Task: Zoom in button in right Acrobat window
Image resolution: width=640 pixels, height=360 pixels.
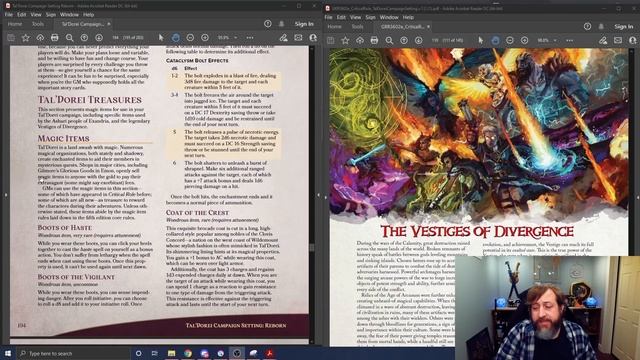Action: point(524,40)
